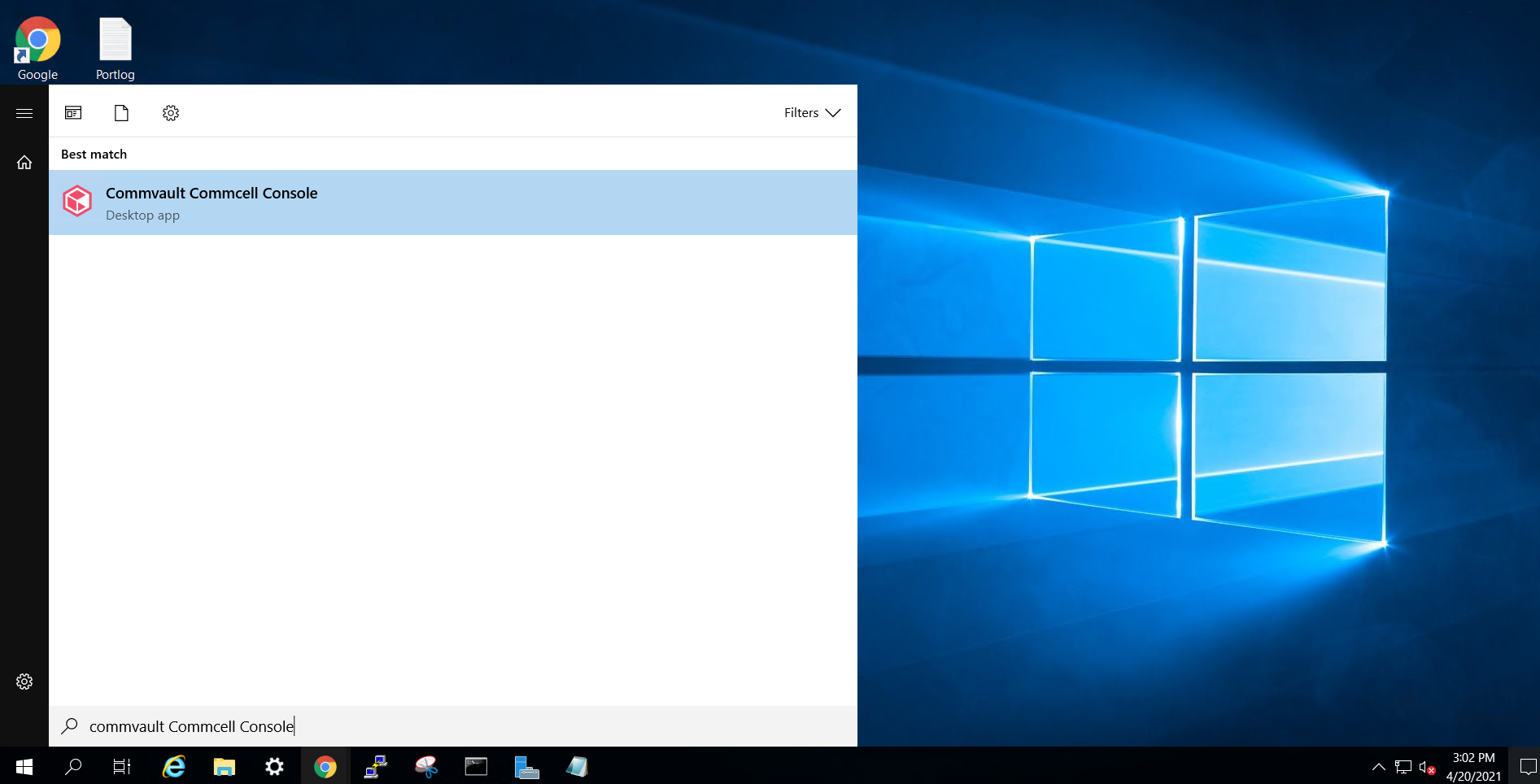The image size is (1540, 784).
Task: Select the Google Chrome desktop shortcut
Action: point(37,48)
